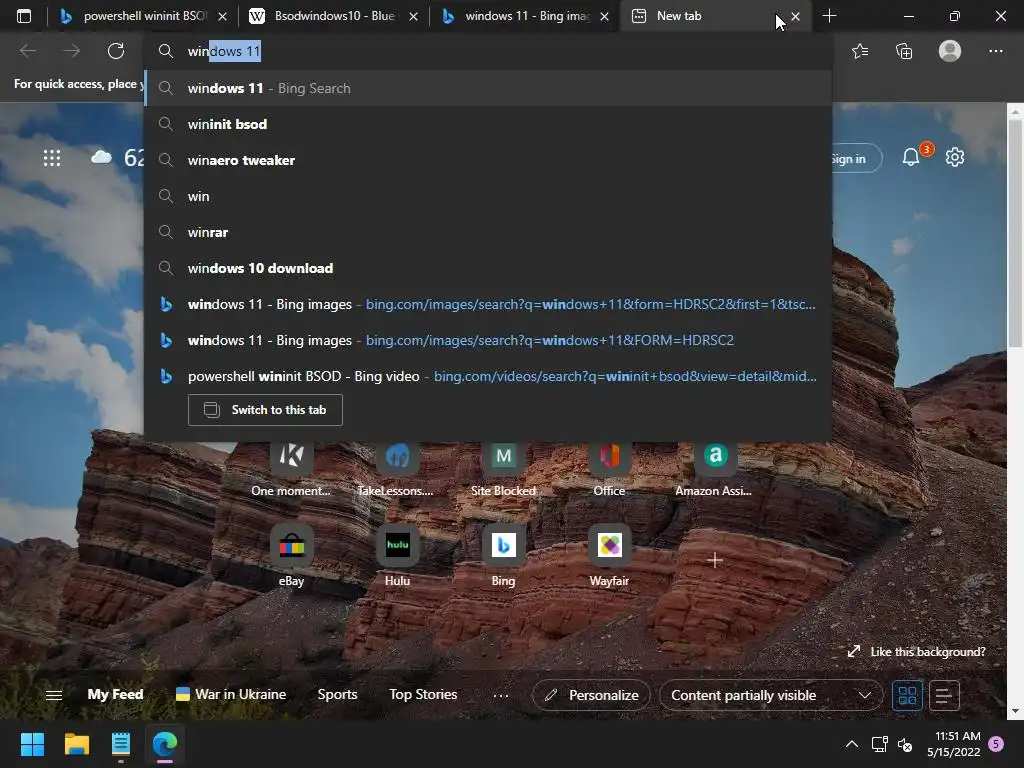Open the tab actions menu icon
Screen dimensions: 1024x768
[x=24, y=16]
